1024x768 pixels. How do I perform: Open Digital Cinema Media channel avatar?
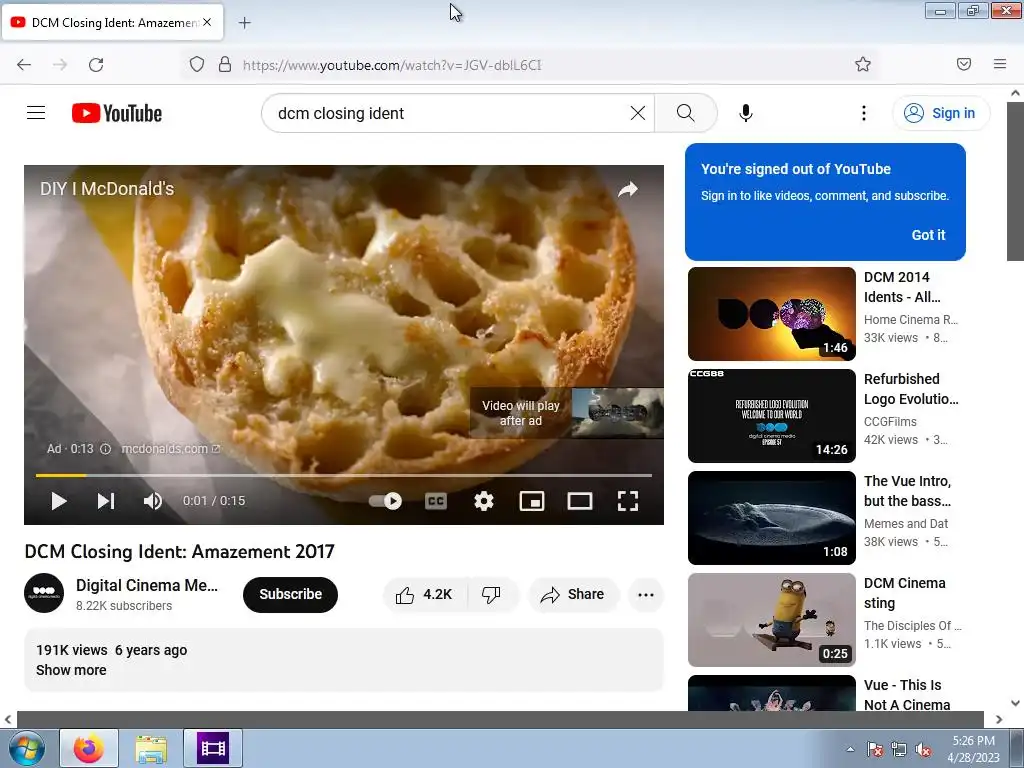click(44, 593)
